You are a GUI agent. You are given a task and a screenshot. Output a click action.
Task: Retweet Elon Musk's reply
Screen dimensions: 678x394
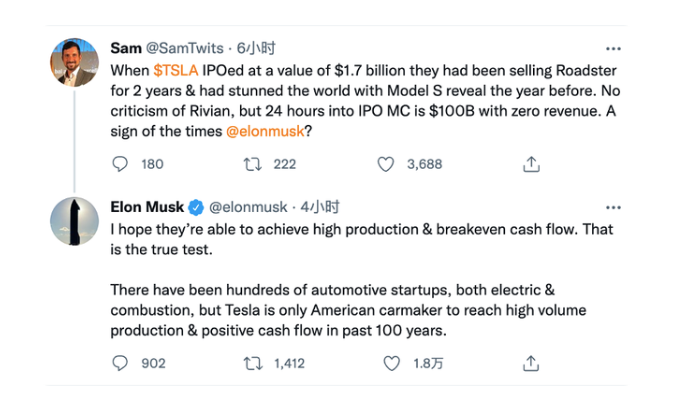pos(253,363)
